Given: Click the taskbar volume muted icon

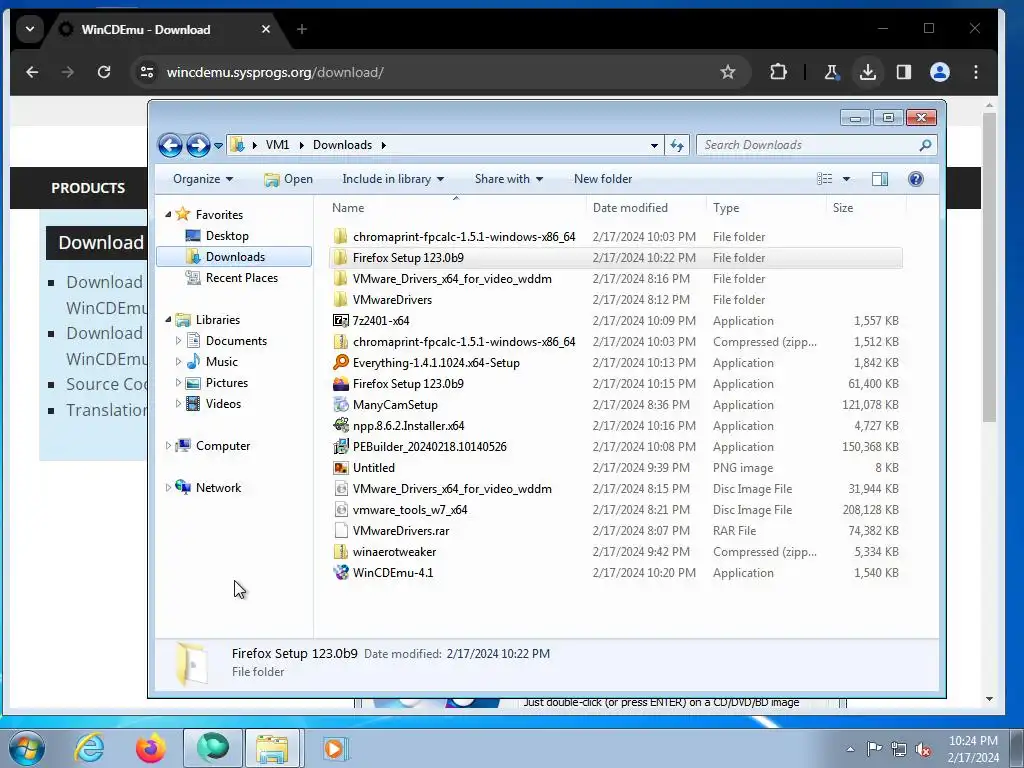Looking at the screenshot, I should (x=923, y=749).
